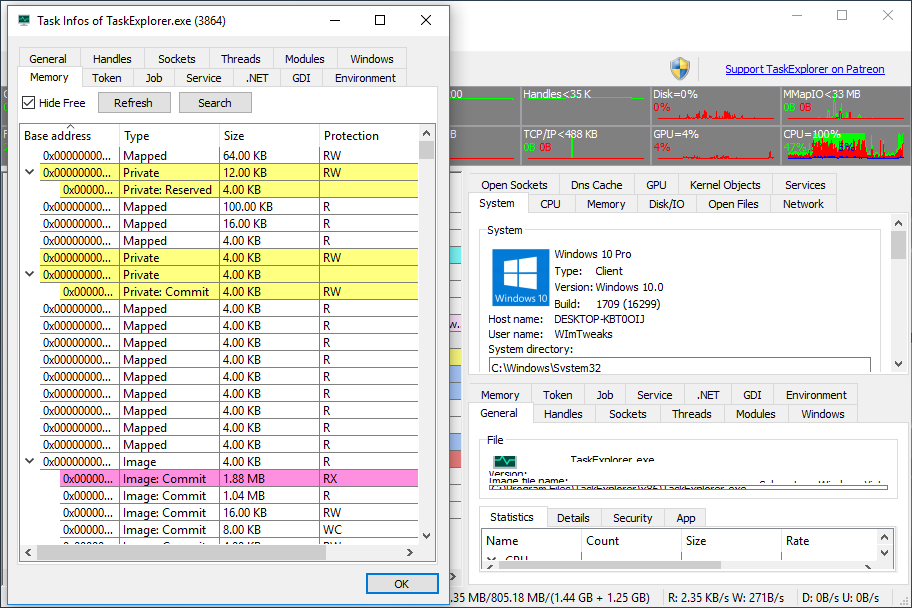The height and width of the screenshot is (608, 912).
Task: Click the Rate column header in Statistics
Action: (830, 541)
